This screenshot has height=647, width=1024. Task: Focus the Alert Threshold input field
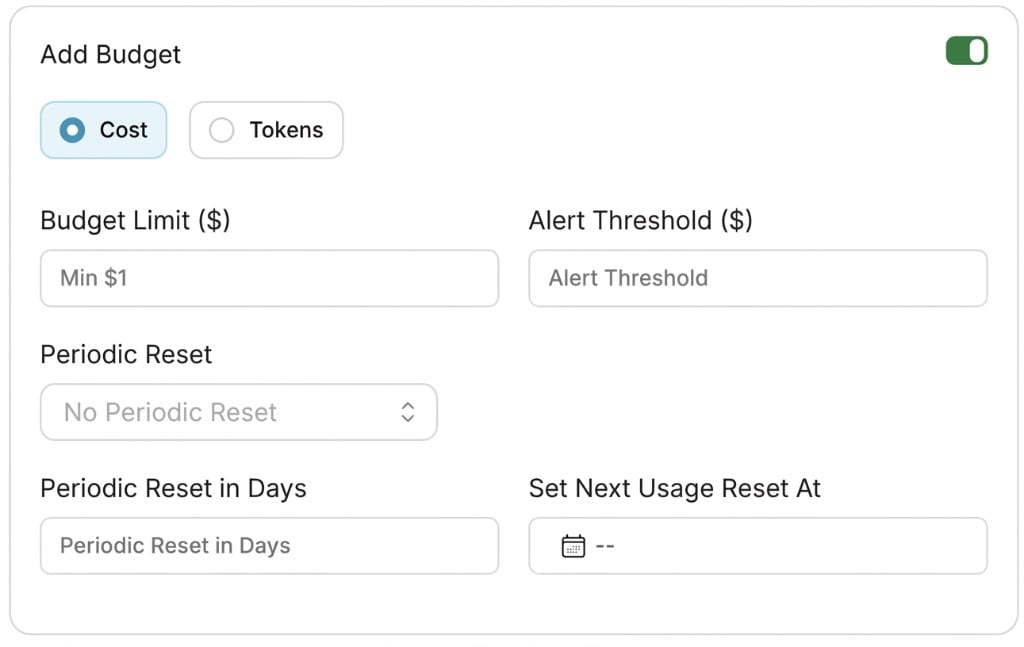tap(758, 278)
